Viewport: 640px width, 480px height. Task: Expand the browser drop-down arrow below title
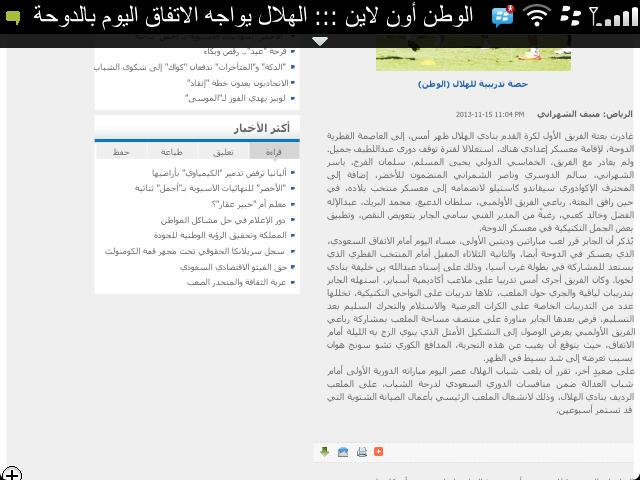[320, 41]
